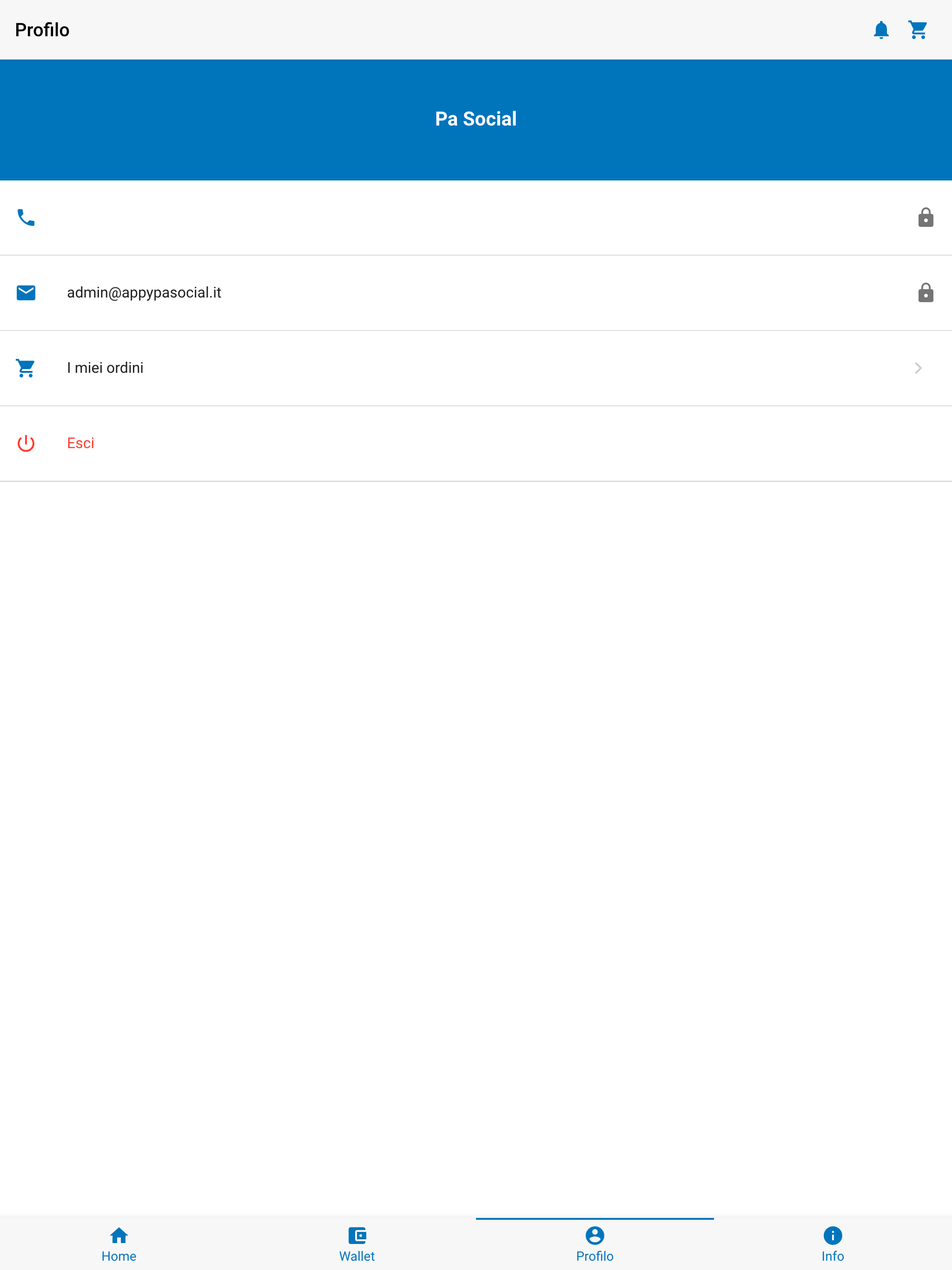This screenshot has height=1270, width=952.
Task: Tap the envelope email icon
Action: tap(26, 293)
